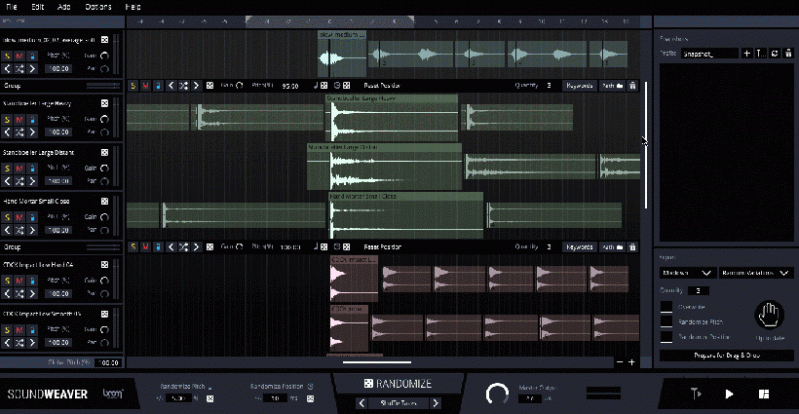Screen dimensions: 799x414
Task: Adjust Gain knob on Stoneboiler Large Heavy track
Action: pyautogui.click(x=104, y=119)
